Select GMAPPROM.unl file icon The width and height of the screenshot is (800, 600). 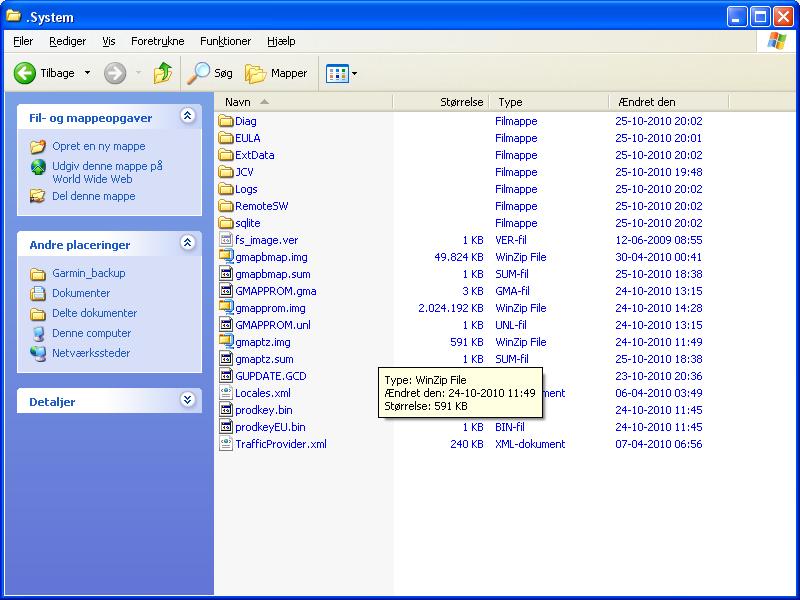226,324
